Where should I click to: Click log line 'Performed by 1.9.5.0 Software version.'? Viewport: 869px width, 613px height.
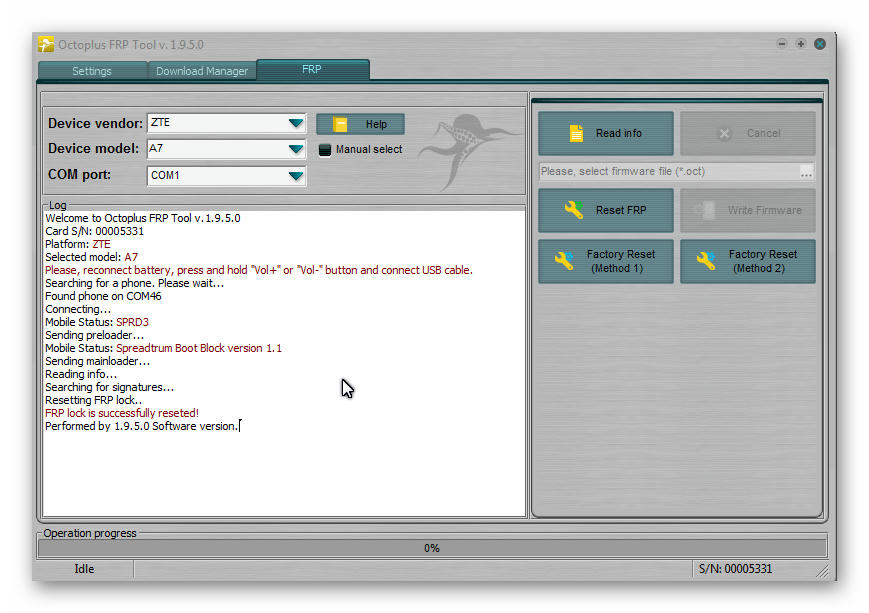[x=142, y=426]
